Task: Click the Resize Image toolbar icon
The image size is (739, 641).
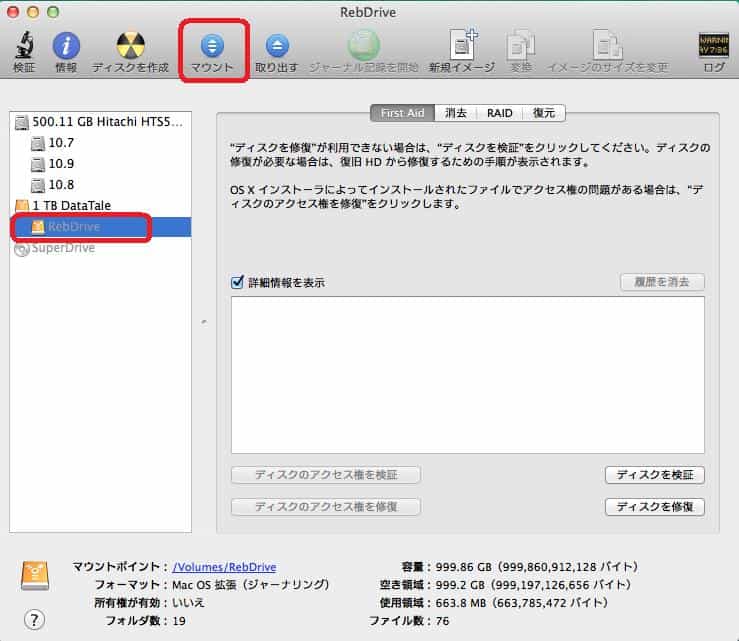Action: click(x=608, y=46)
